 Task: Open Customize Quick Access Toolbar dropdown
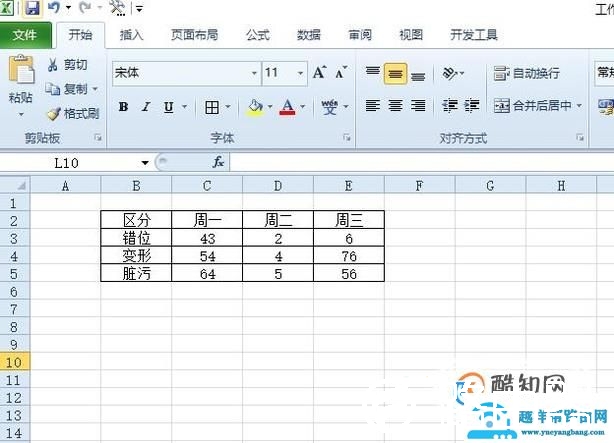pos(139,8)
